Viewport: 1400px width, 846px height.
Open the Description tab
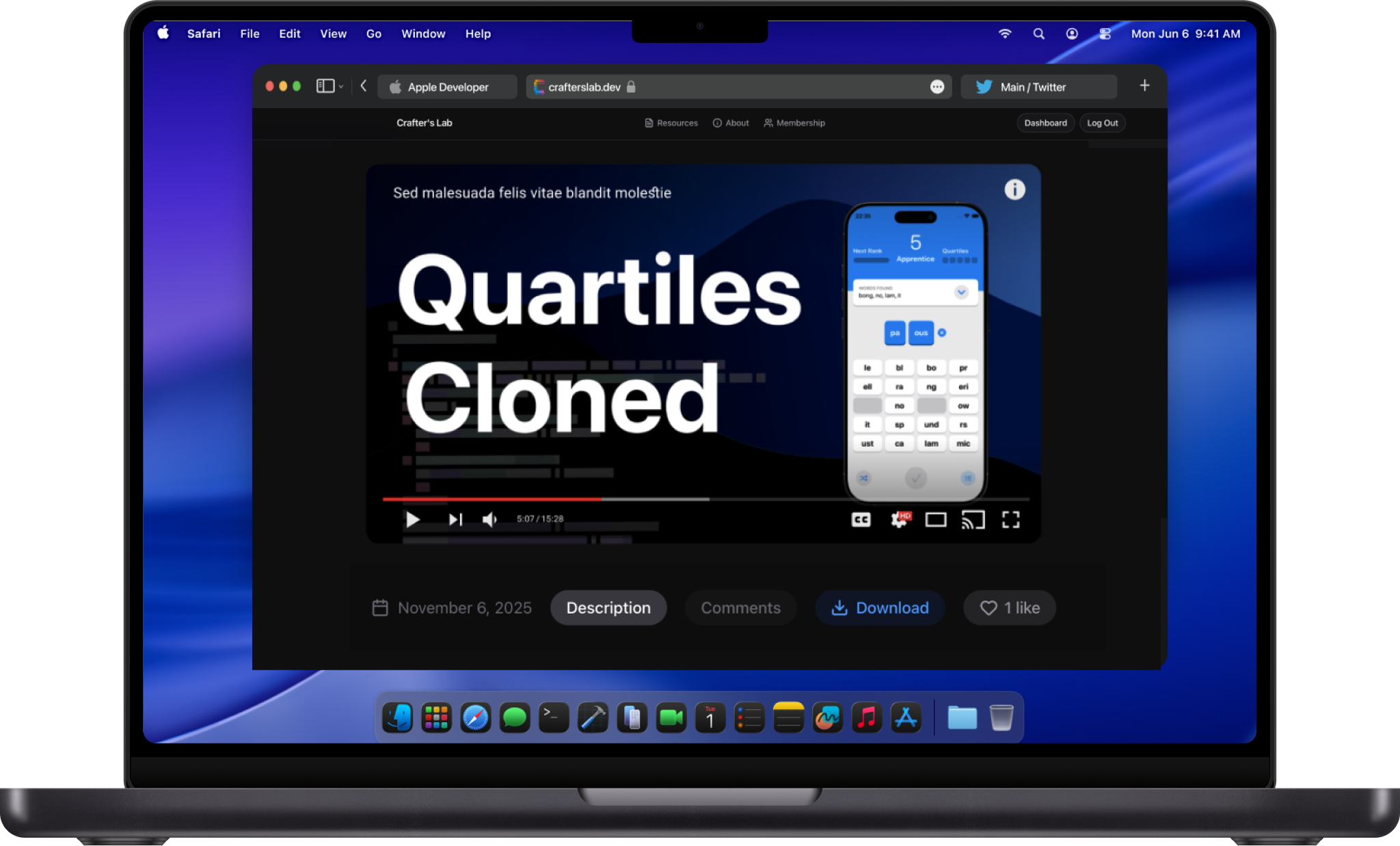(x=608, y=608)
